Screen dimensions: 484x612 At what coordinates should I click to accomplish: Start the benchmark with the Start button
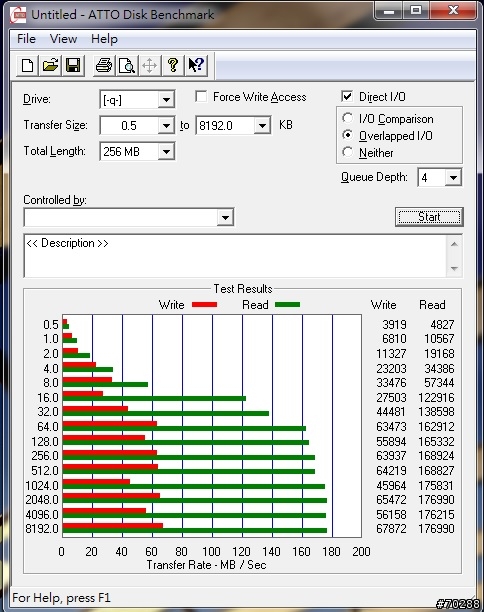(x=429, y=217)
